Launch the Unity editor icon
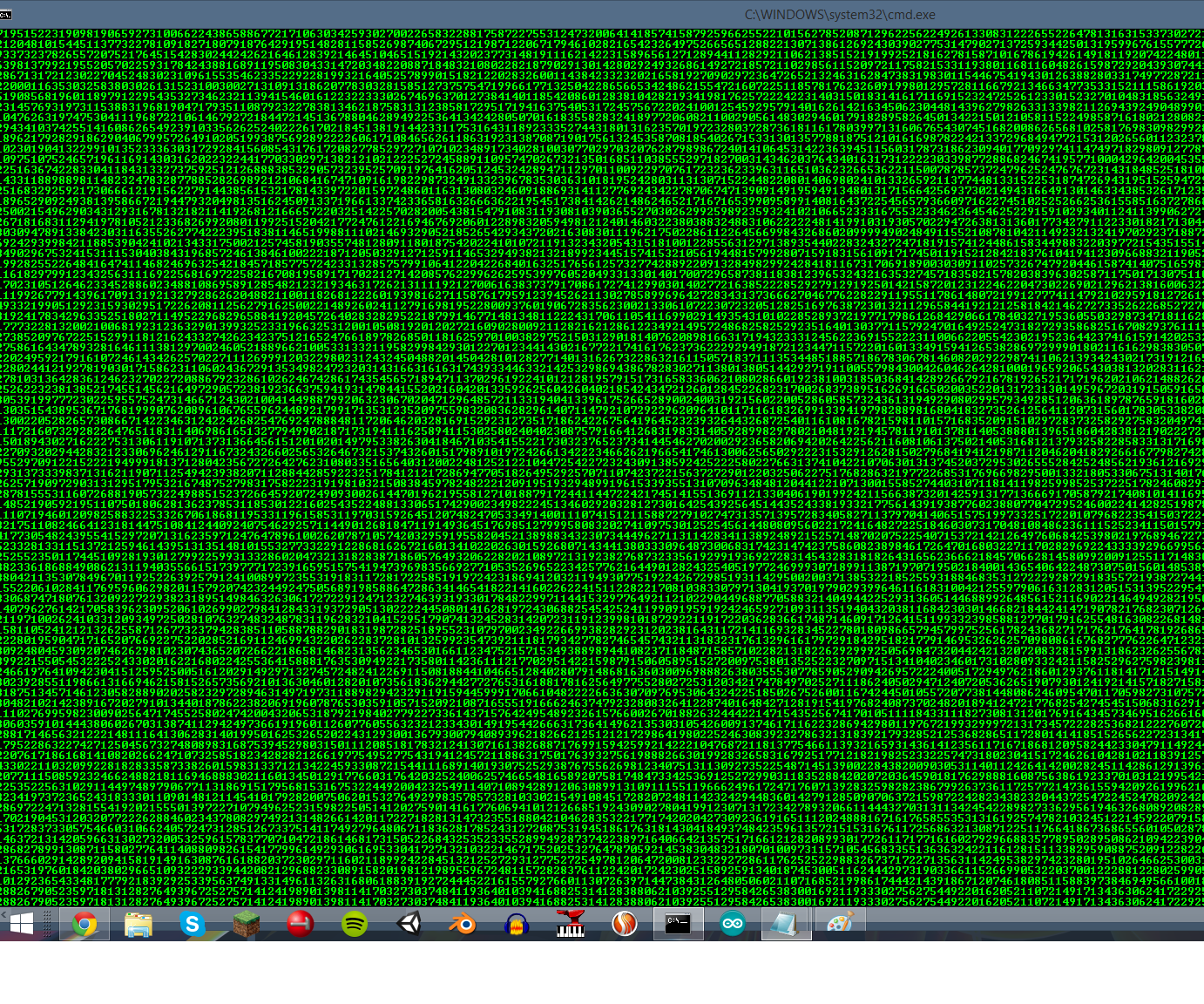The height and width of the screenshot is (1004, 1204). tap(409, 926)
